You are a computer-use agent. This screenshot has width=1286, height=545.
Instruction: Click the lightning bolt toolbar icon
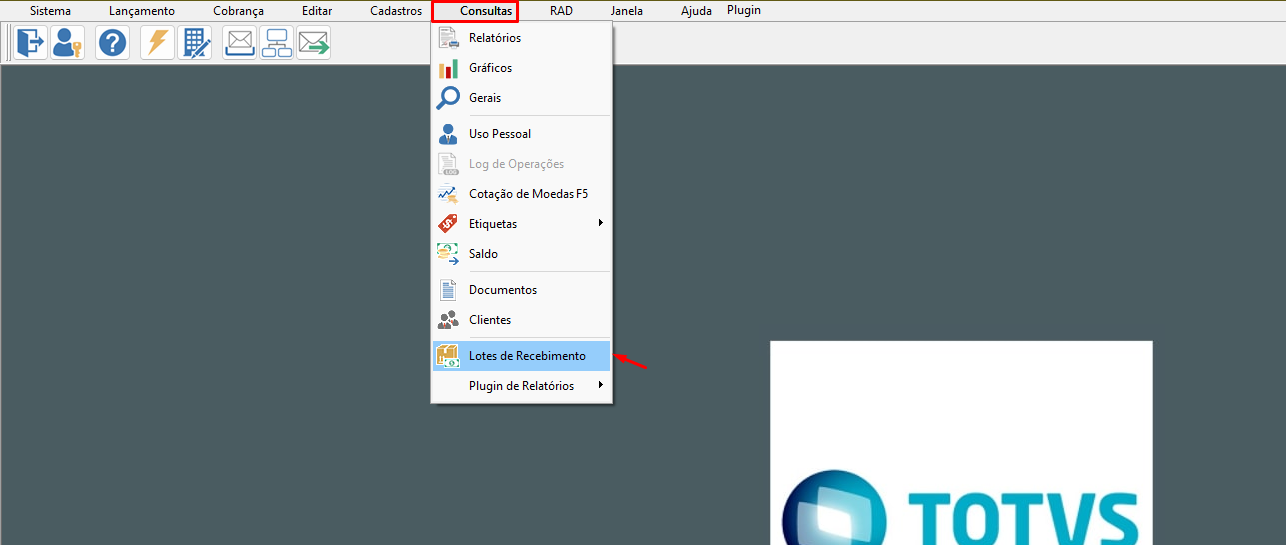pos(158,43)
